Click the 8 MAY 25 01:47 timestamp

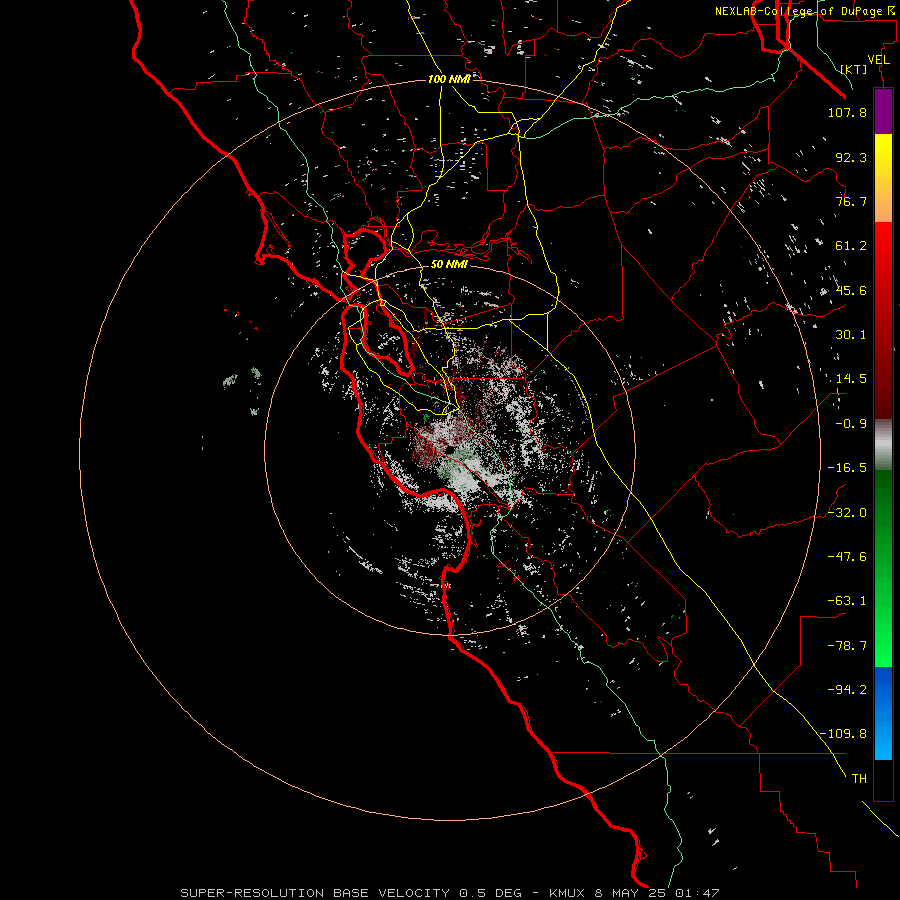pyautogui.click(x=658, y=893)
